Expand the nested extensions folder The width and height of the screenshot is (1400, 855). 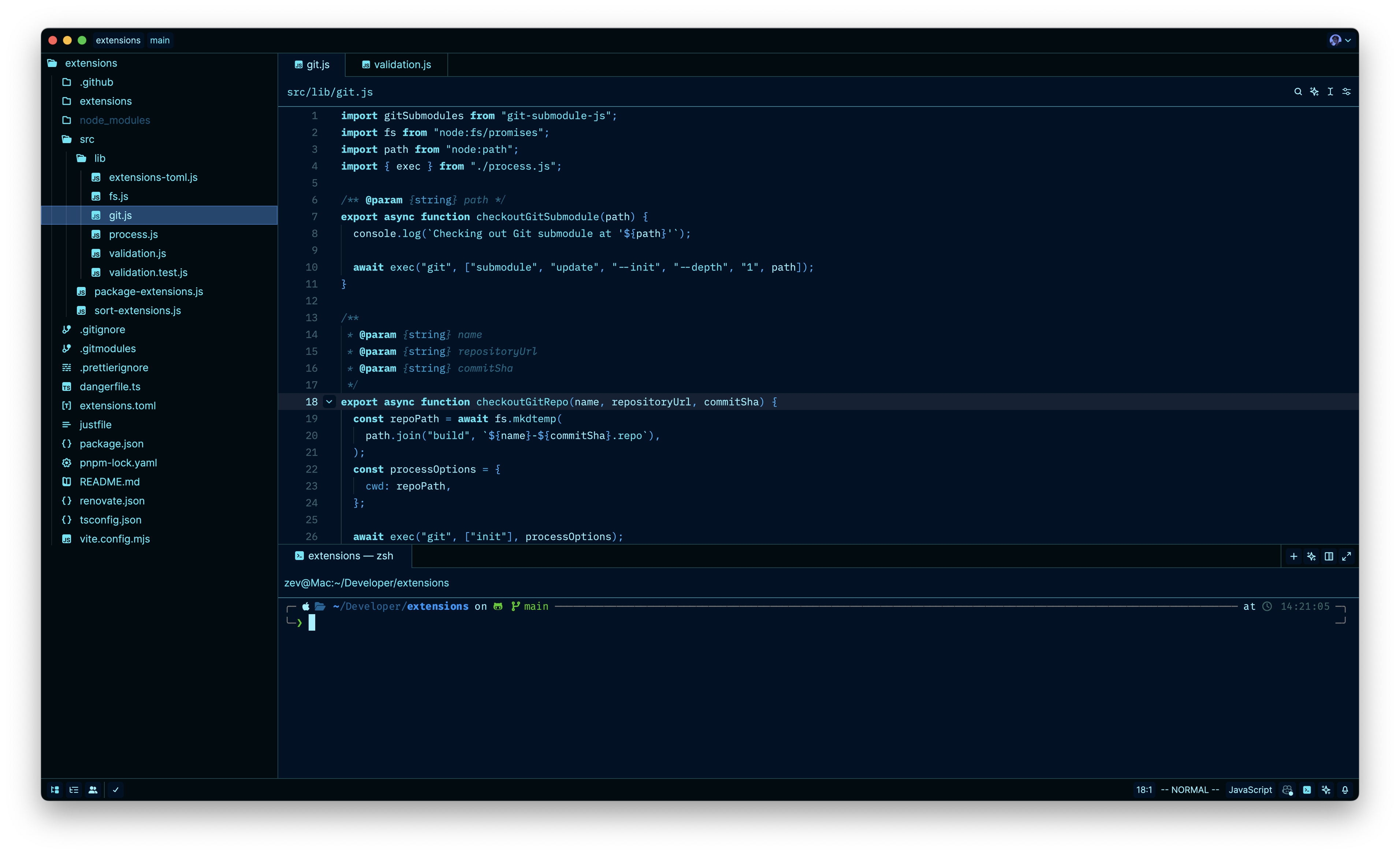pos(106,101)
